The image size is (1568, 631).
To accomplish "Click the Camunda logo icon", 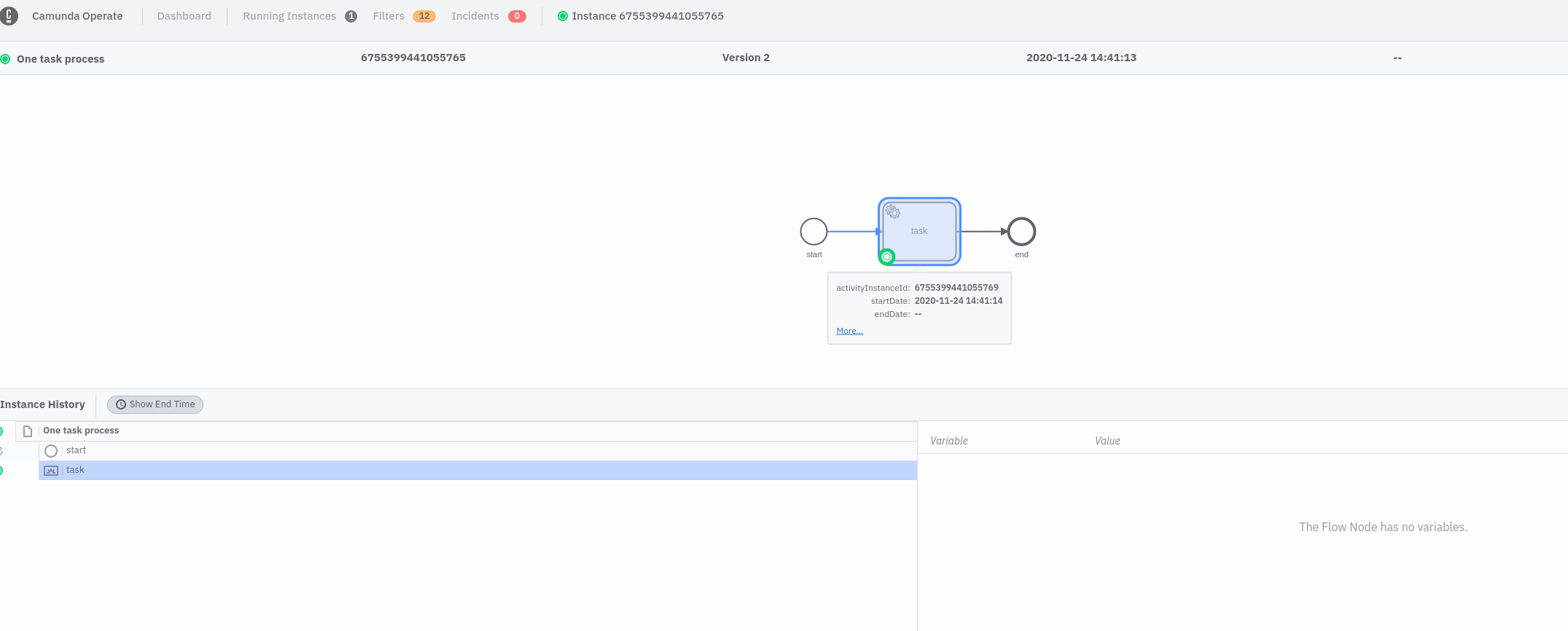I will coord(8,15).
